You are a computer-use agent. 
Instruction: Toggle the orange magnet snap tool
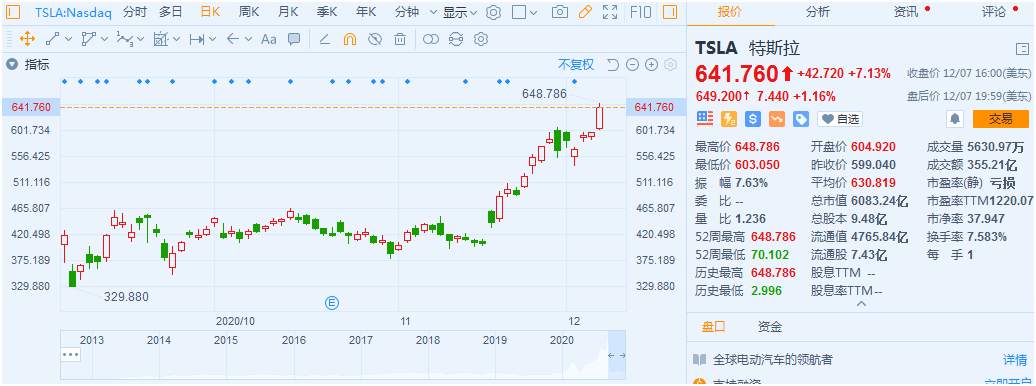[350, 39]
